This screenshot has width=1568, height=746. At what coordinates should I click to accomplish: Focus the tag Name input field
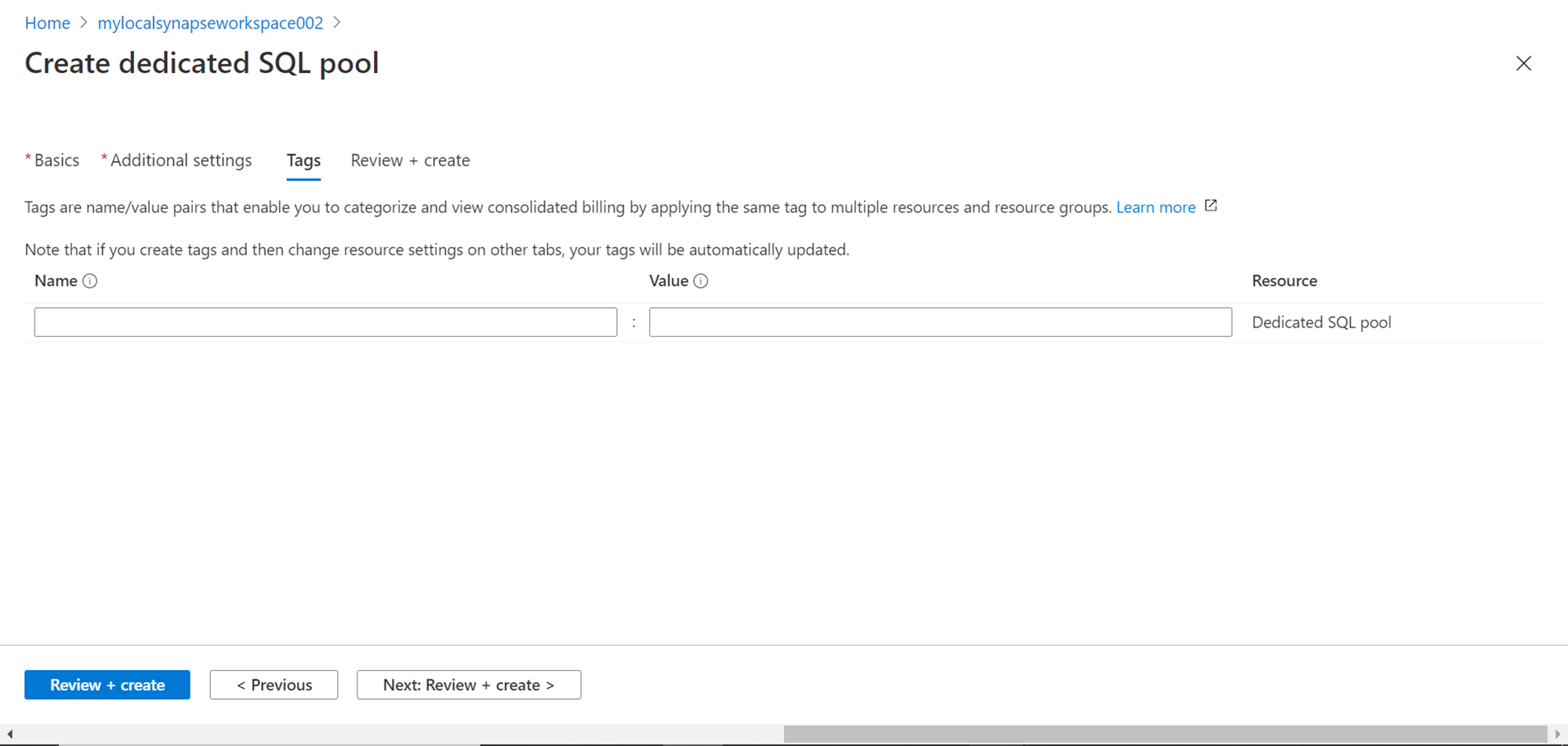pyautogui.click(x=325, y=322)
